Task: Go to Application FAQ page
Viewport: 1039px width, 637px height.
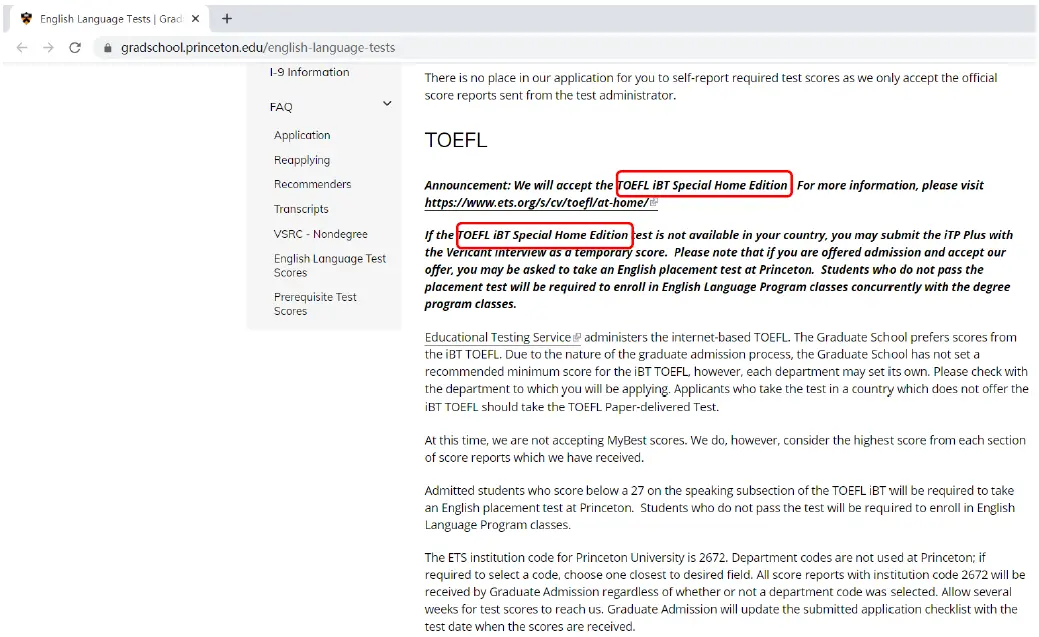Action: (302, 135)
